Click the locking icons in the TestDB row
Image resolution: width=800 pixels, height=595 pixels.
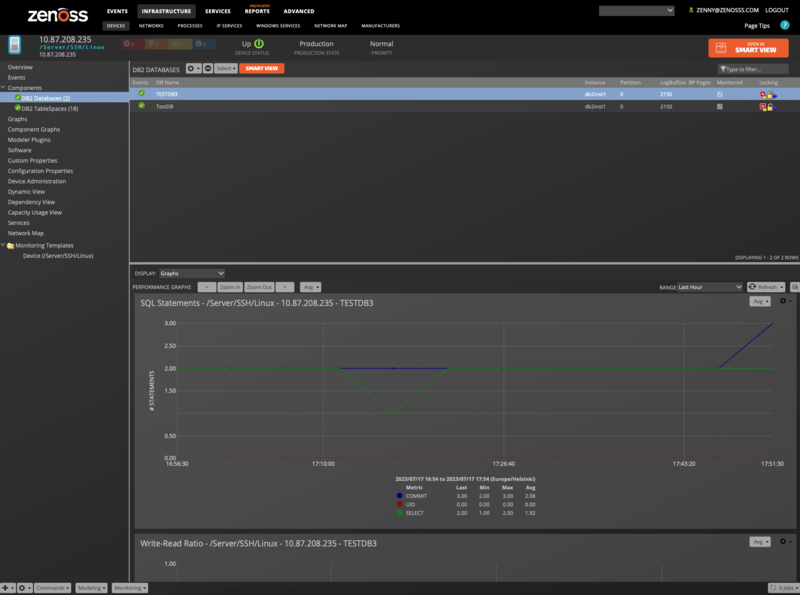[x=768, y=107]
